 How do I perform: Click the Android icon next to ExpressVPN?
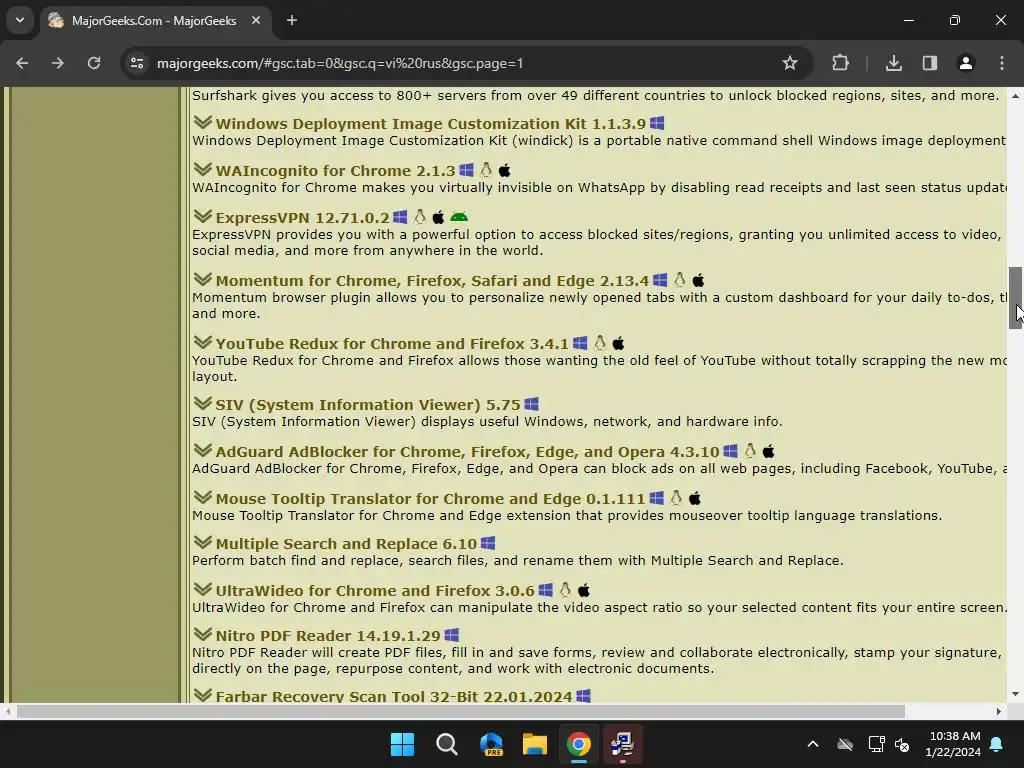(459, 217)
